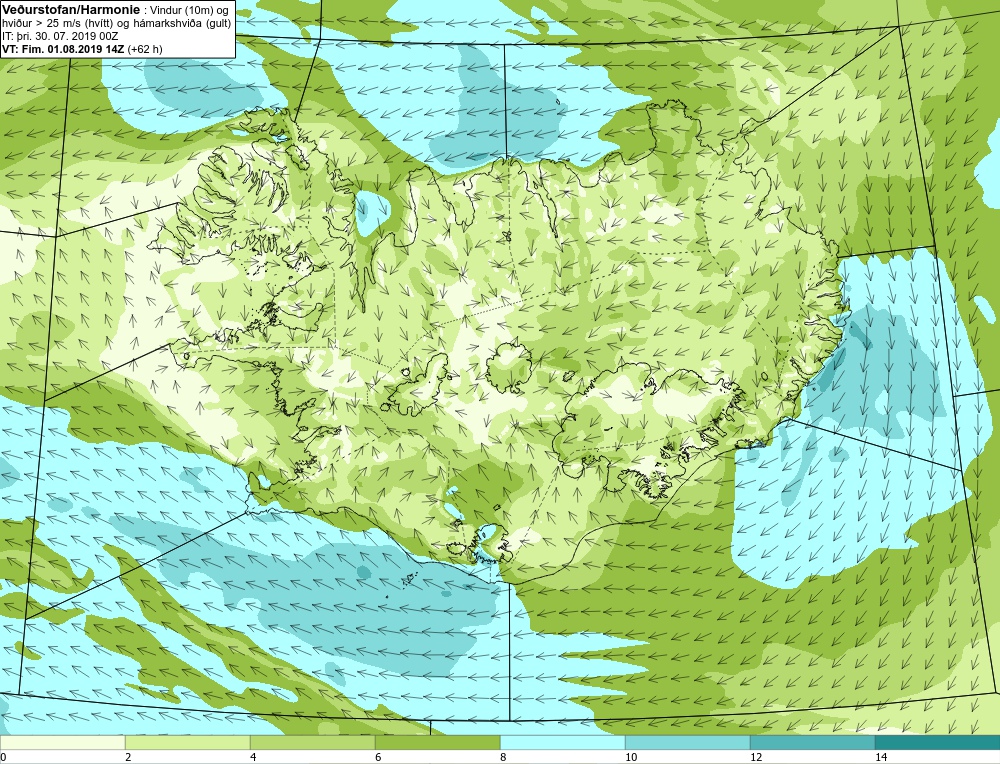Click the 'VT: Fim. 01.08.2019 14Z' valid time
Screen dimensions: 1000x764
tap(63, 49)
